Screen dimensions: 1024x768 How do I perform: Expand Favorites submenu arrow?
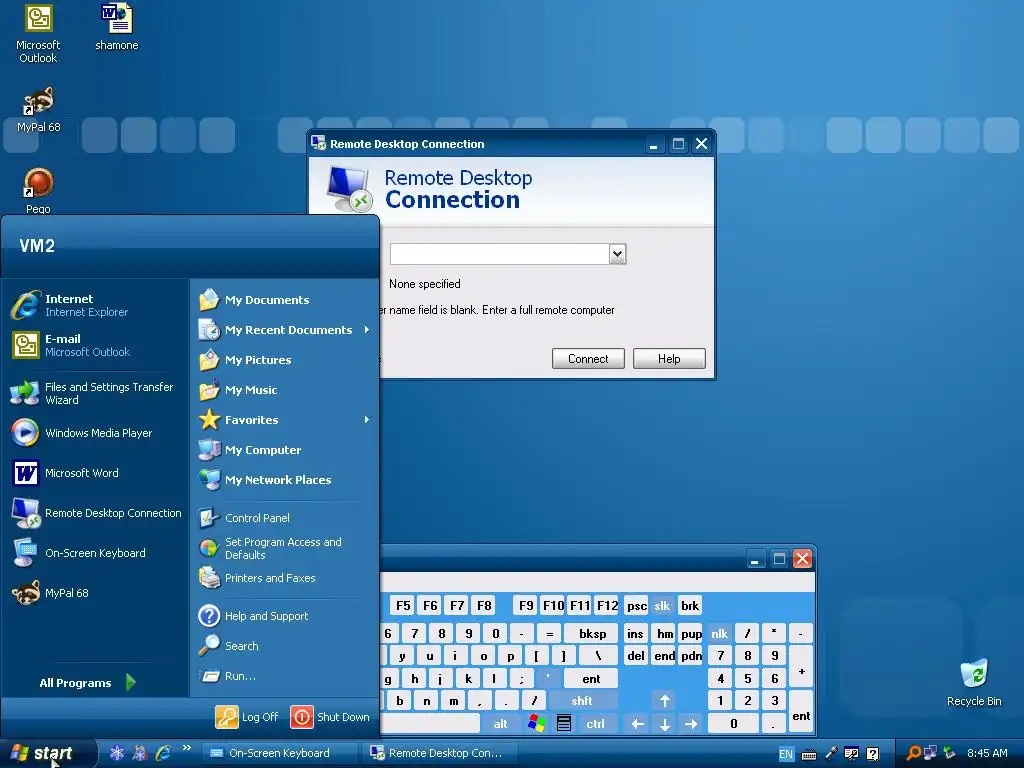pos(367,420)
